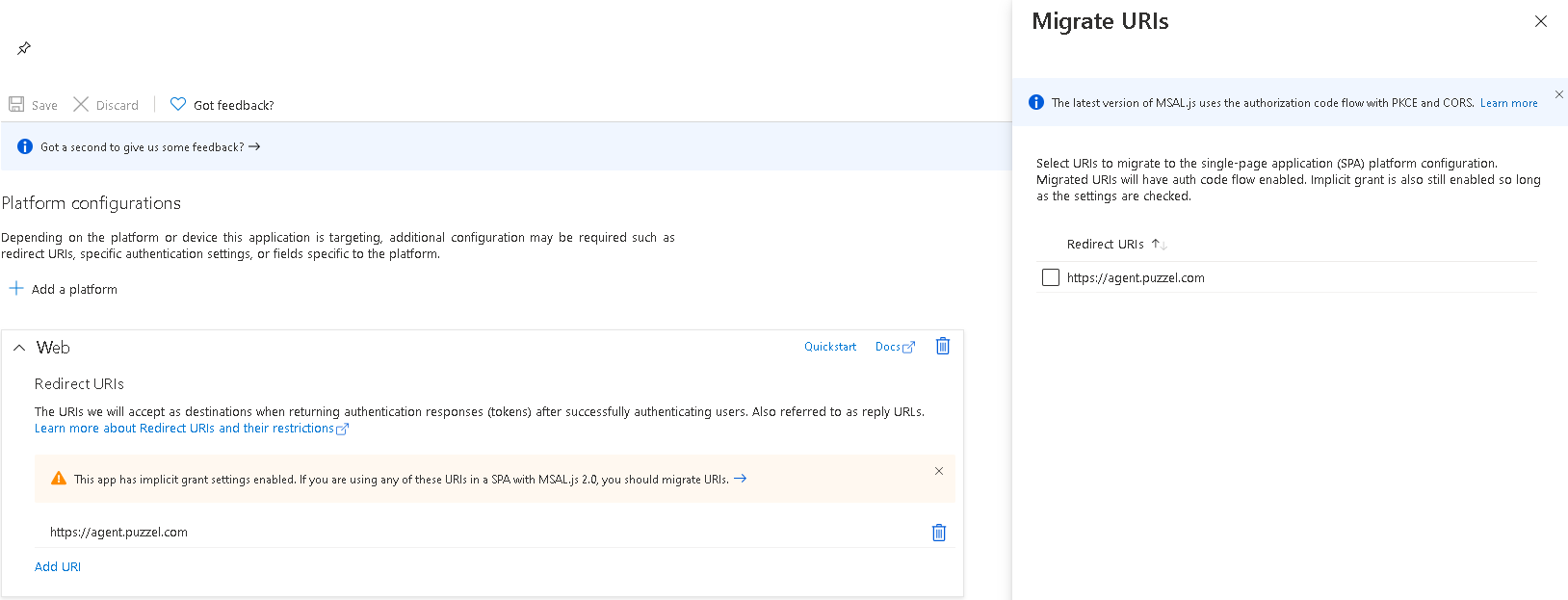Dismiss the MSAL.js info banner

pyautogui.click(x=1558, y=94)
